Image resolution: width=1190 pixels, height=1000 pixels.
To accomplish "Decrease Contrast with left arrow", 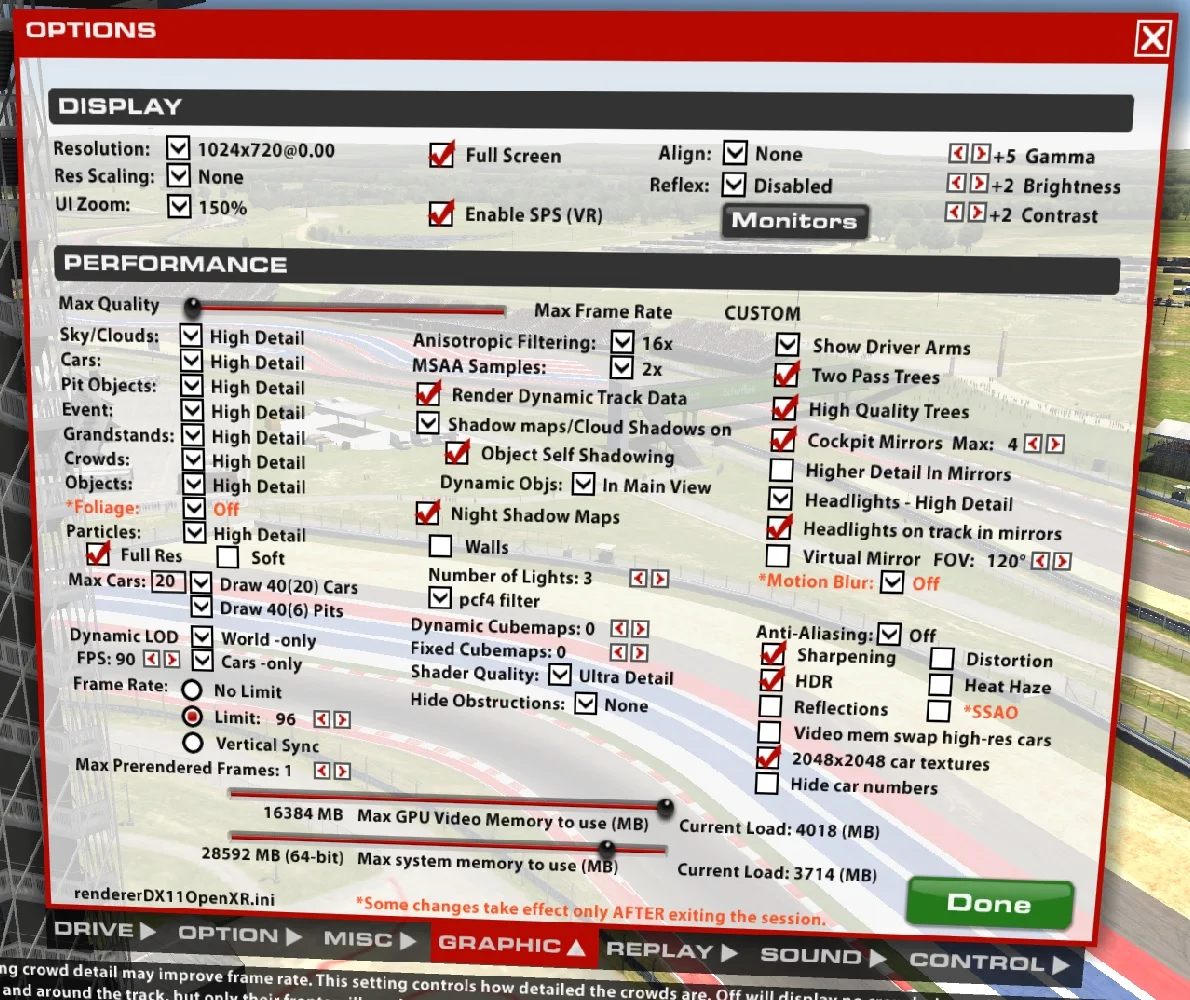I will [954, 212].
